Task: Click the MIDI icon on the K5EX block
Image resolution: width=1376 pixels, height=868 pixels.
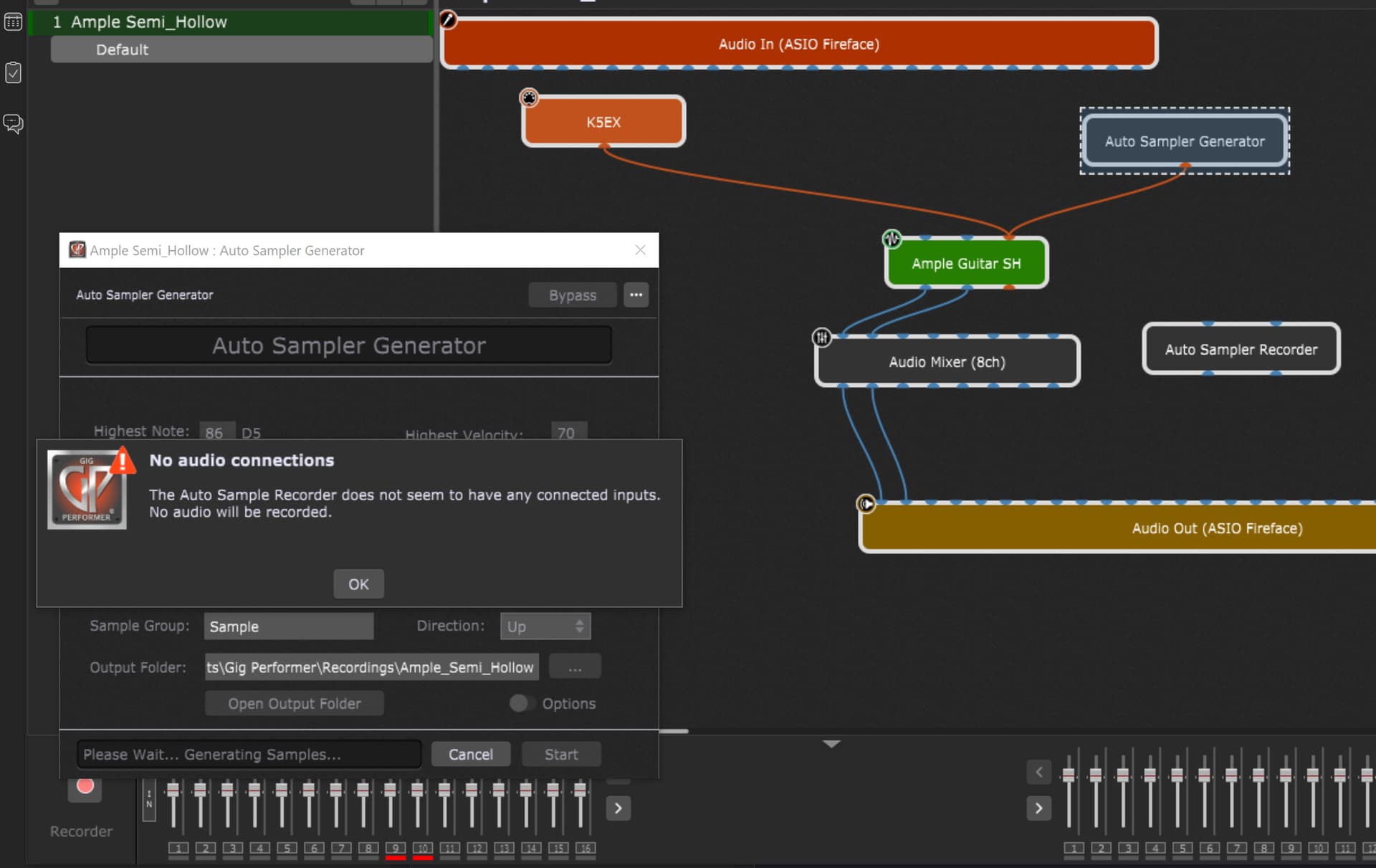Action: pyautogui.click(x=529, y=97)
